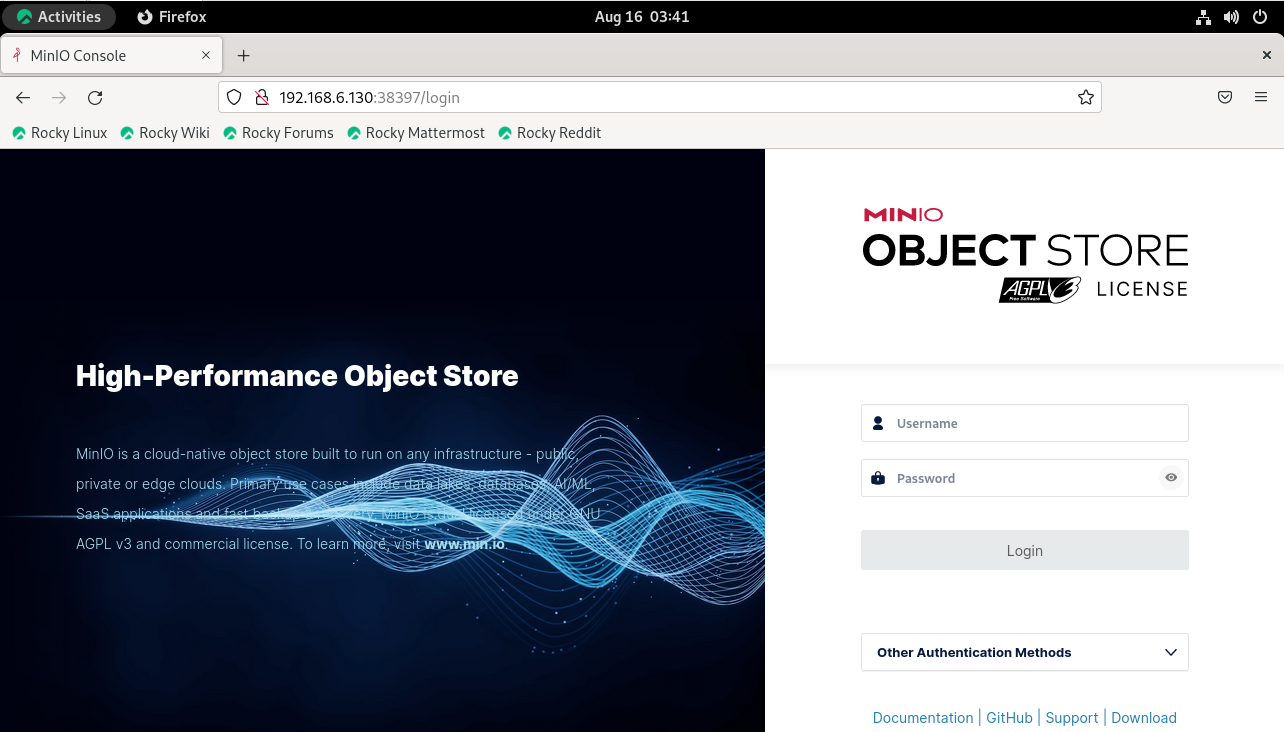Click the user icon in Username field

(878, 423)
